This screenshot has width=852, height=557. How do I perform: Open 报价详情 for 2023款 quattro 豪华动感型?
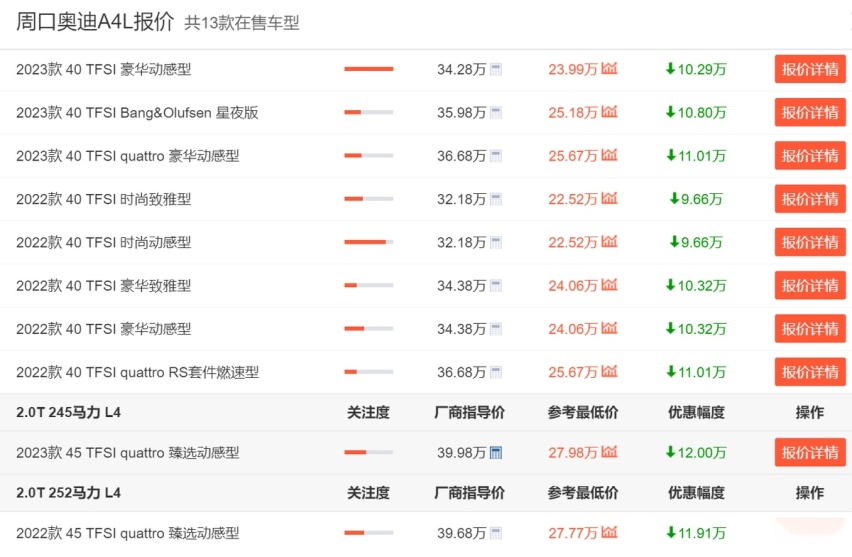pyautogui.click(x=810, y=155)
